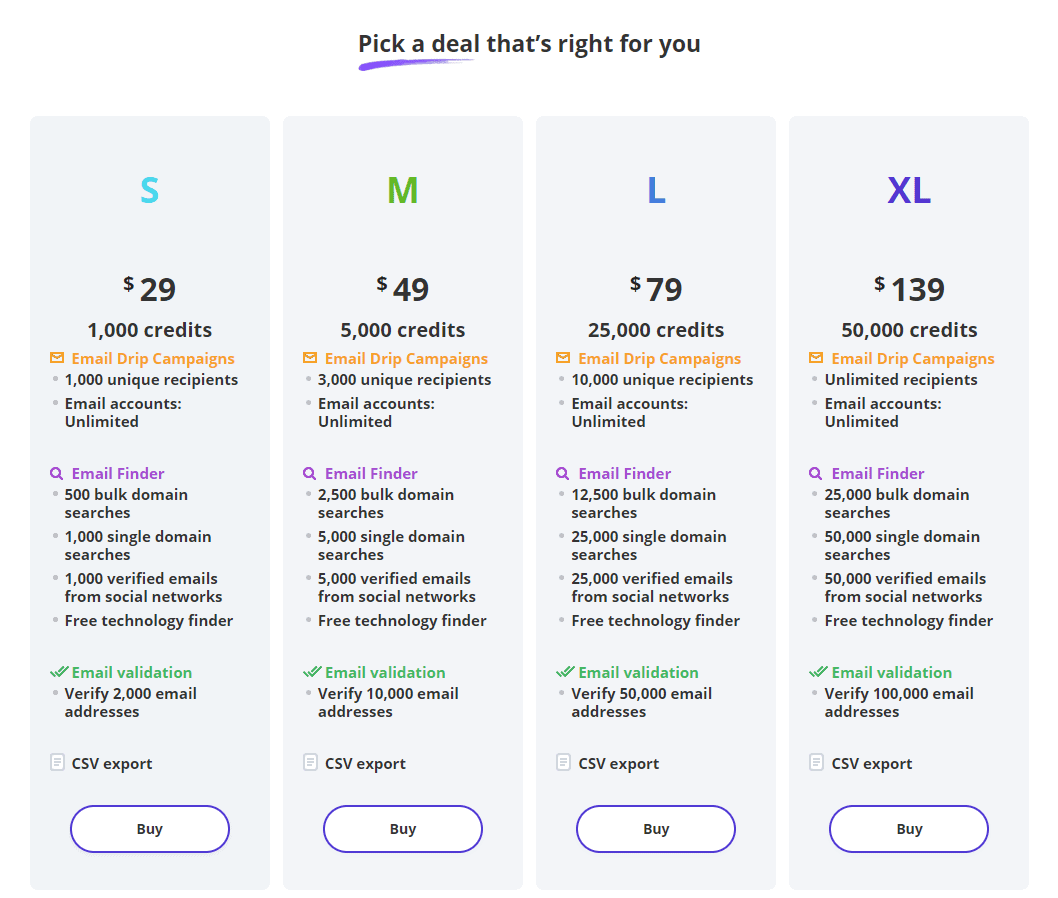Click the Email Finder heading in XL plan
The width and height of the screenshot is (1058, 898).
click(x=878, y=474)
